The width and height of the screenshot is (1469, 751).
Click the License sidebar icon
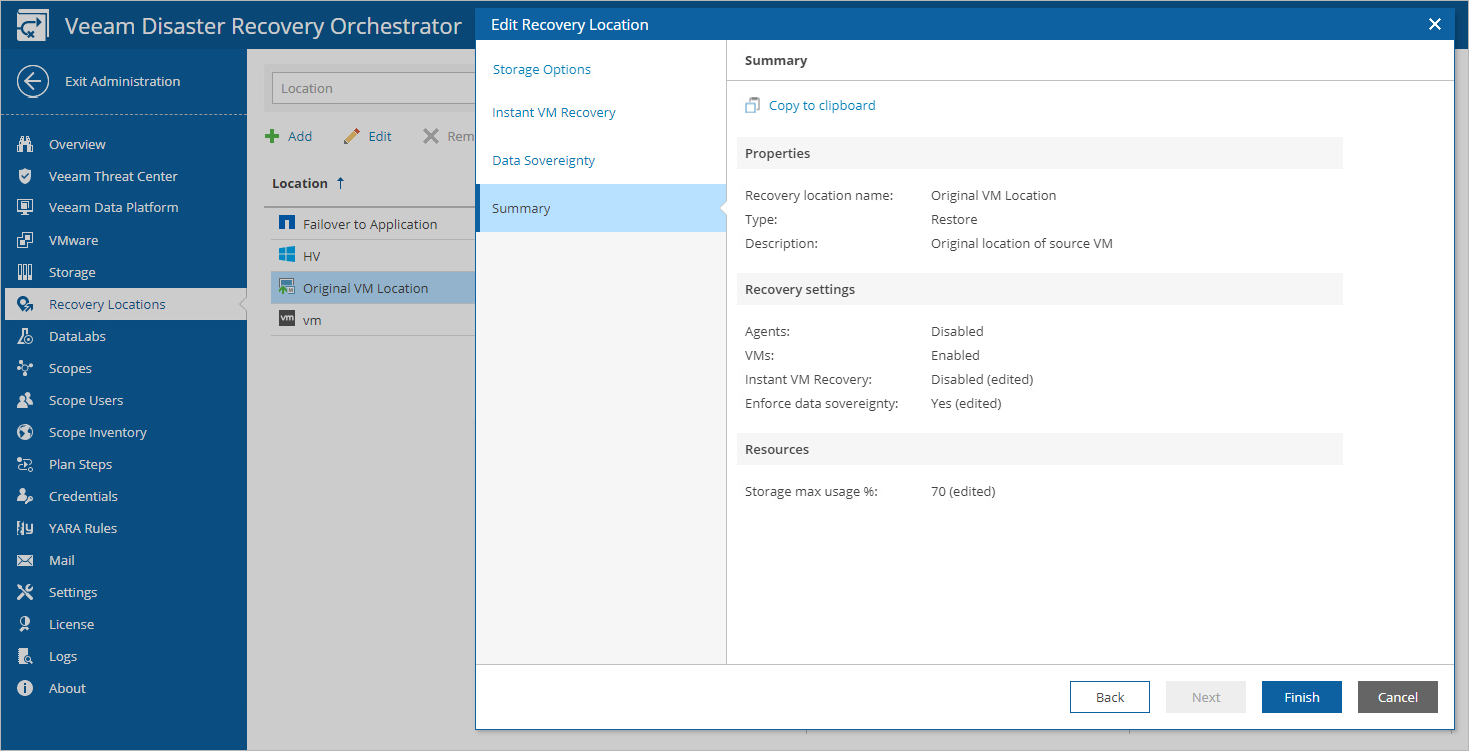click(26, 624)
